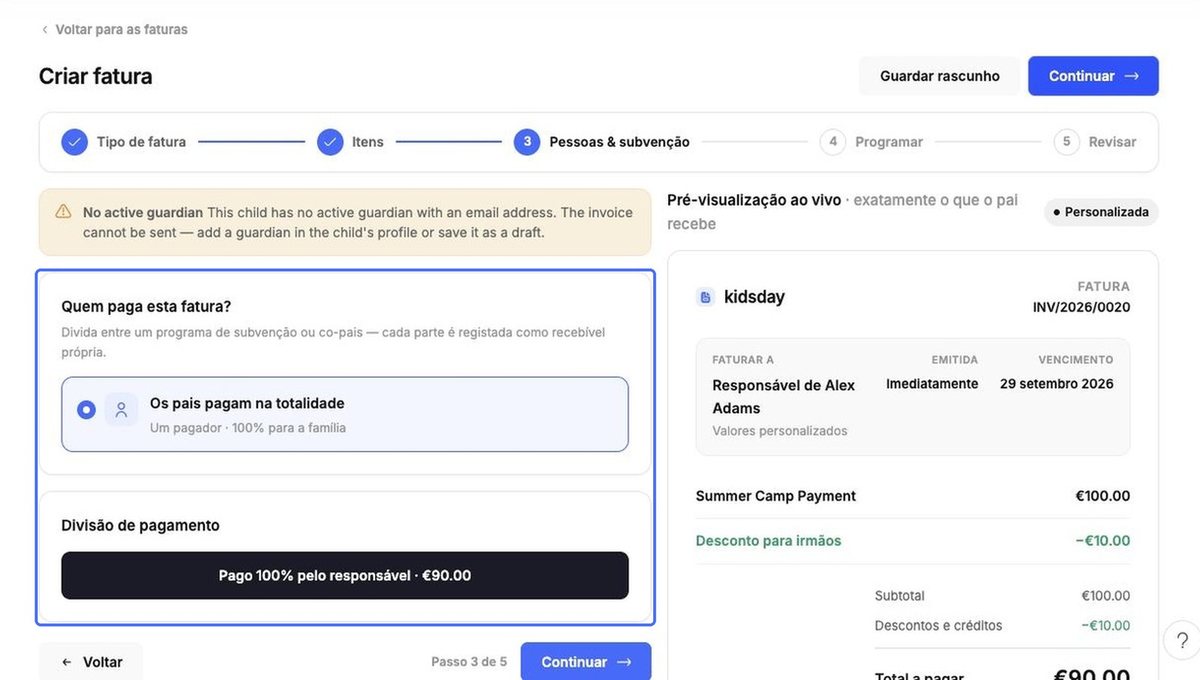Screen dimensions: 1200x680
Task: Click the Voltar button at bottom
Action: point(91,662)
